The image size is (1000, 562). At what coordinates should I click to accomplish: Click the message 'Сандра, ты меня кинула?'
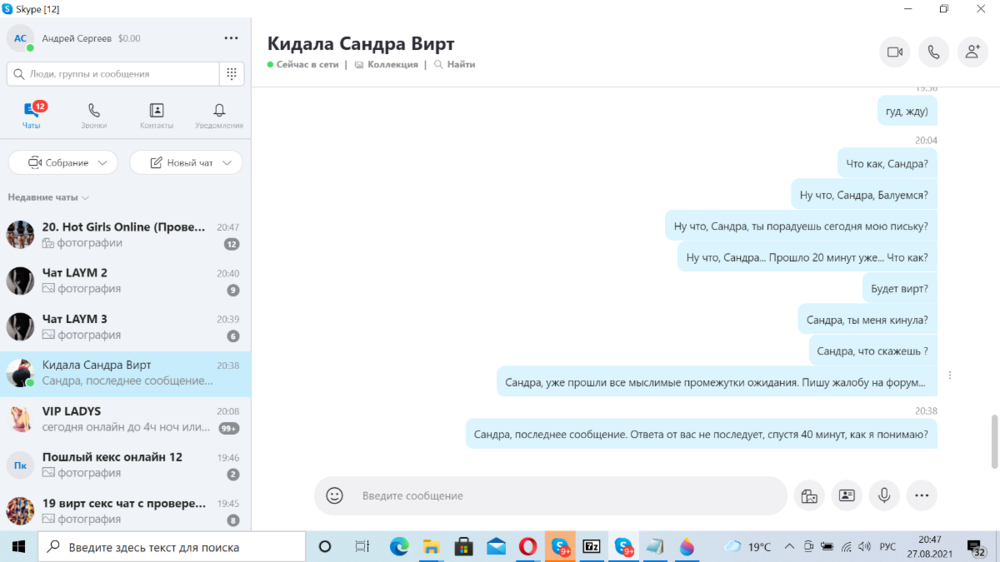pyautogui.click(x=867, y=320)
